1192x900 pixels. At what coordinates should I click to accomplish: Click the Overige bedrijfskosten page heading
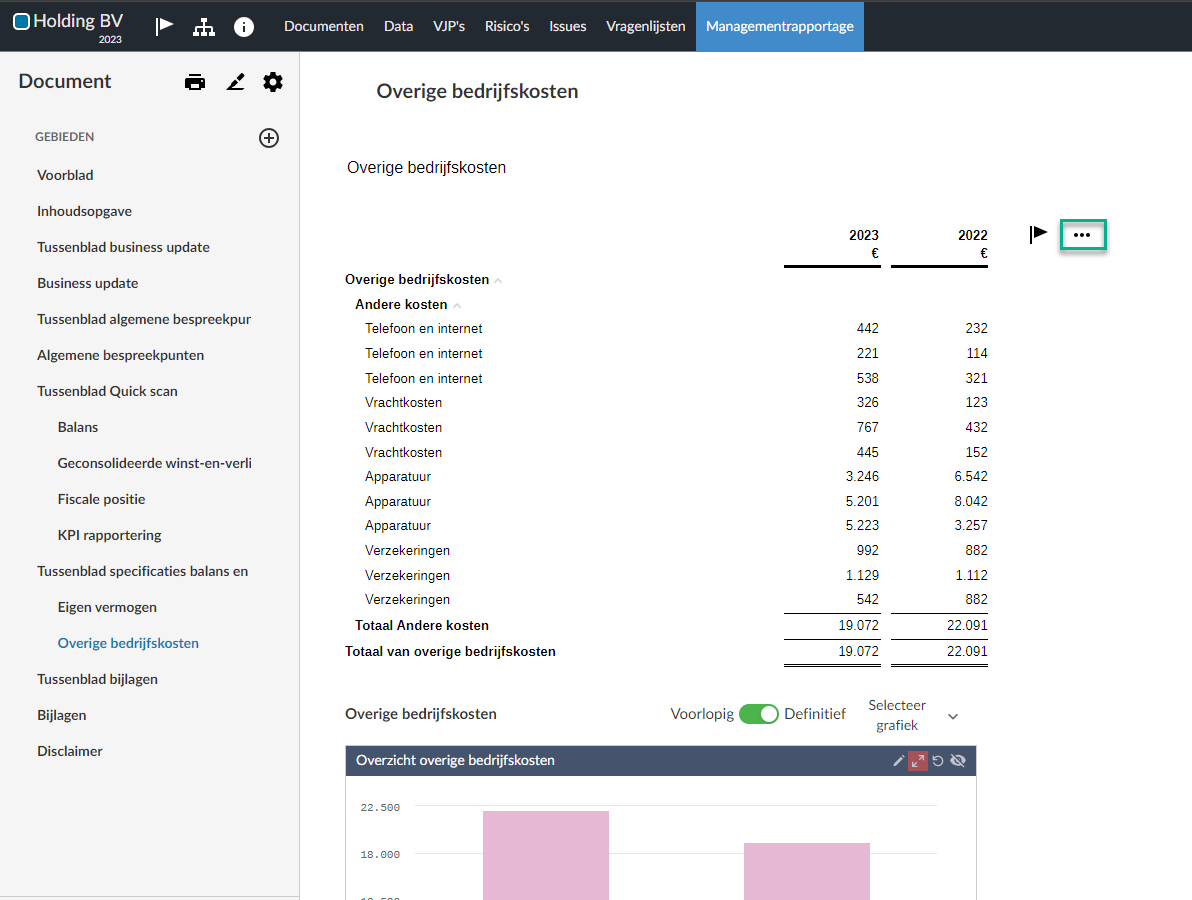[477, 91]
